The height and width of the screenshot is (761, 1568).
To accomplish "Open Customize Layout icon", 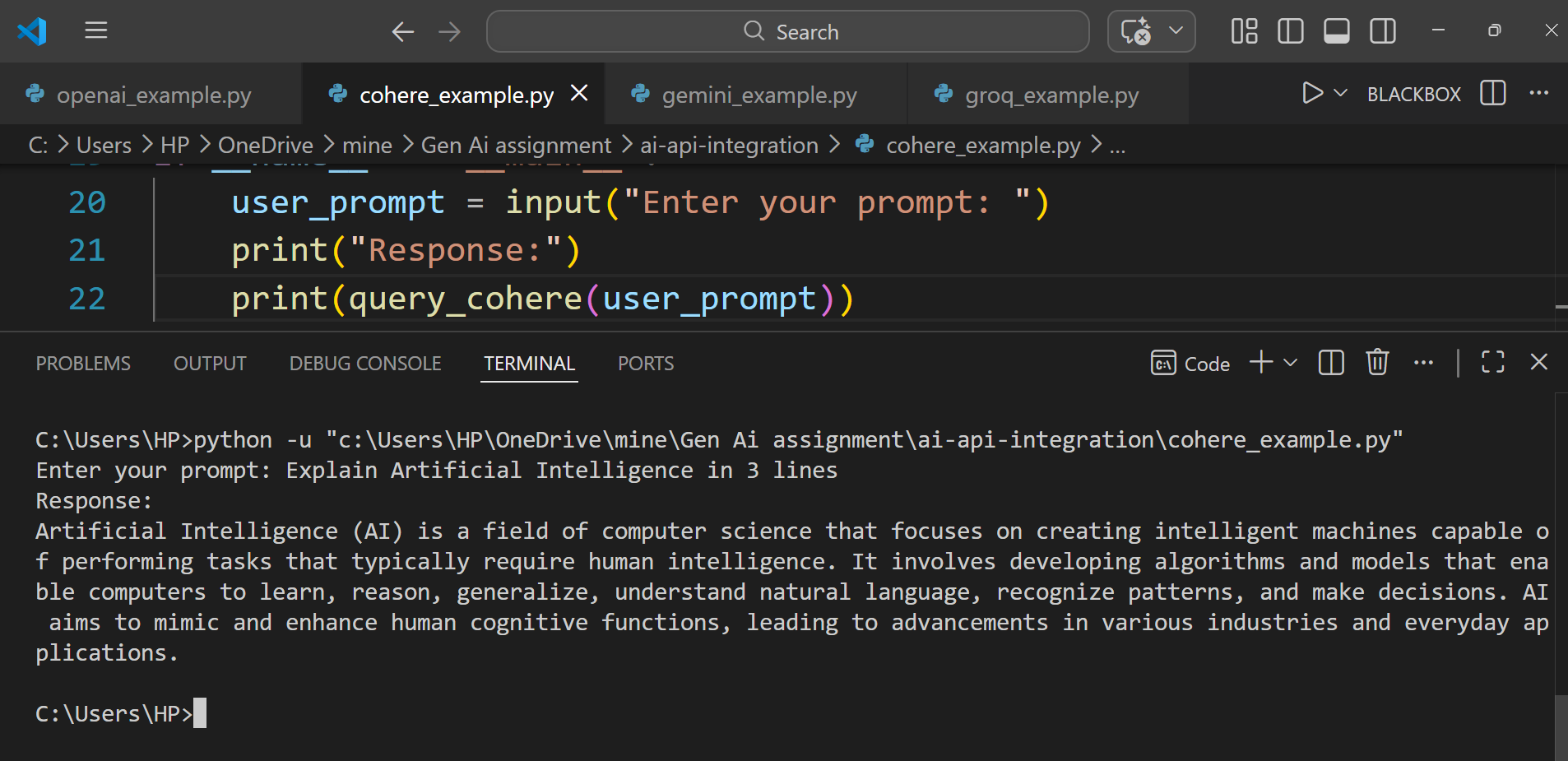I will (x=1244, y=31).
